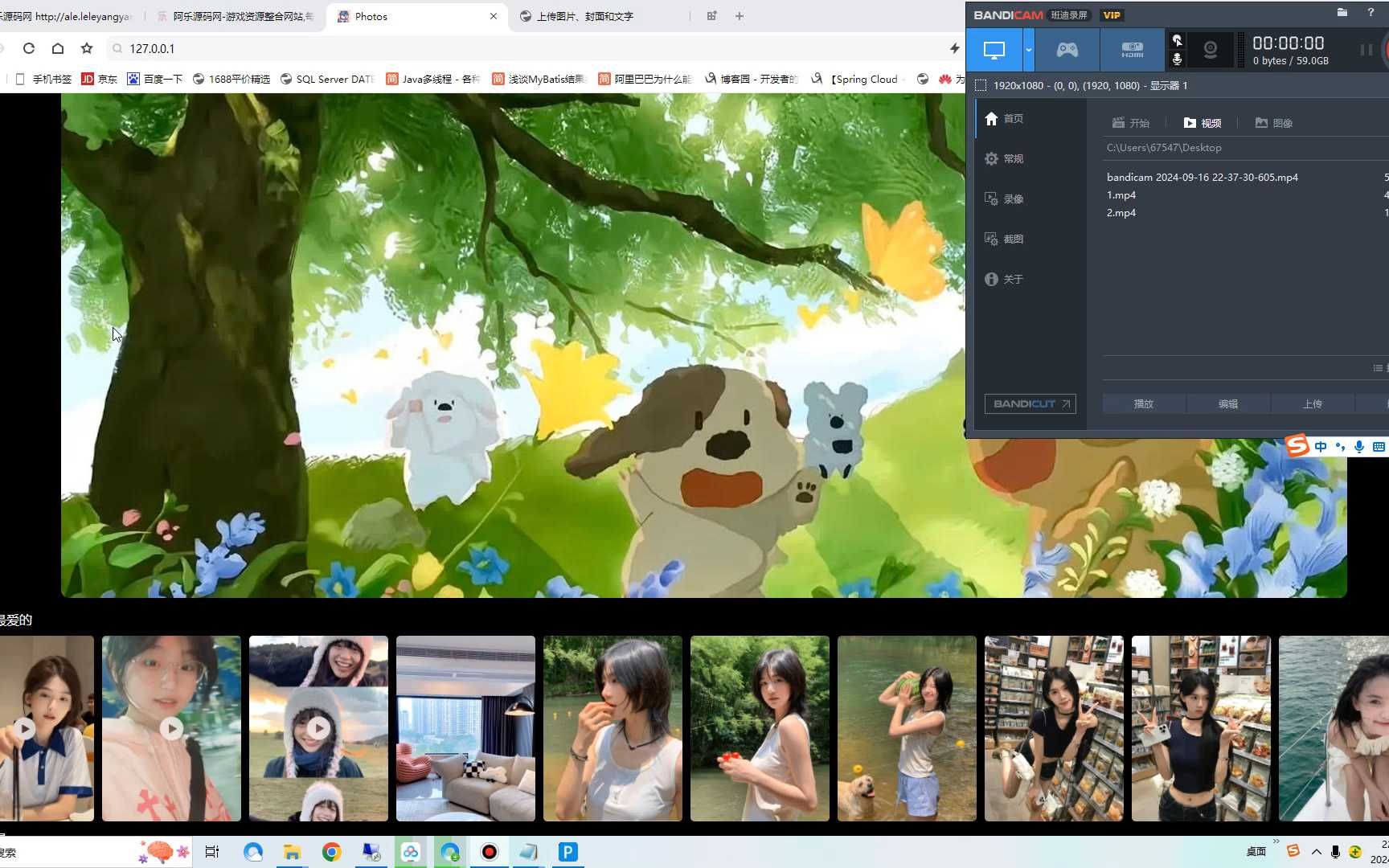Click the Bandicam VIP badge
The height and width of the screenshot is (868, 1389).
pyautogui.click(x=1112, y=15)
